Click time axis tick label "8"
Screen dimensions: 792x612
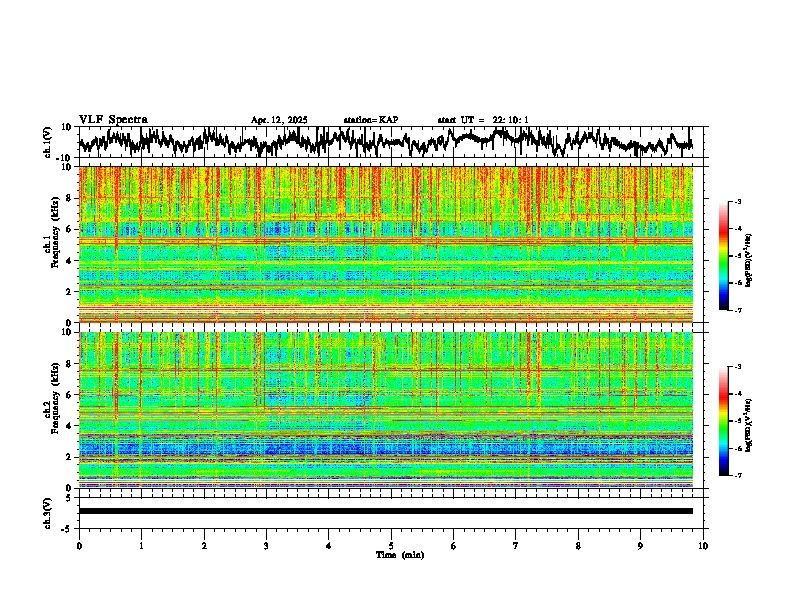pos(578,546)
